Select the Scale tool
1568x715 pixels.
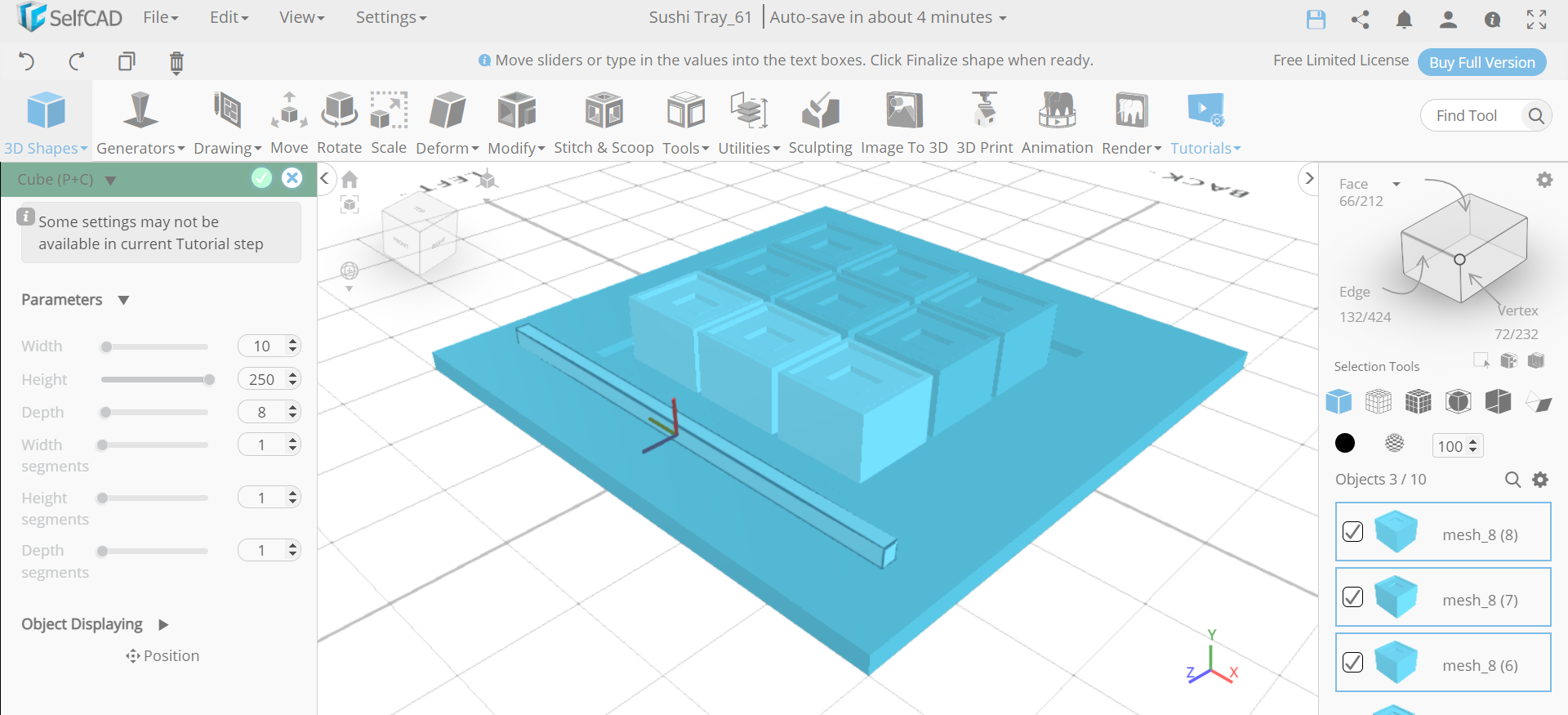tap(389, 123)
